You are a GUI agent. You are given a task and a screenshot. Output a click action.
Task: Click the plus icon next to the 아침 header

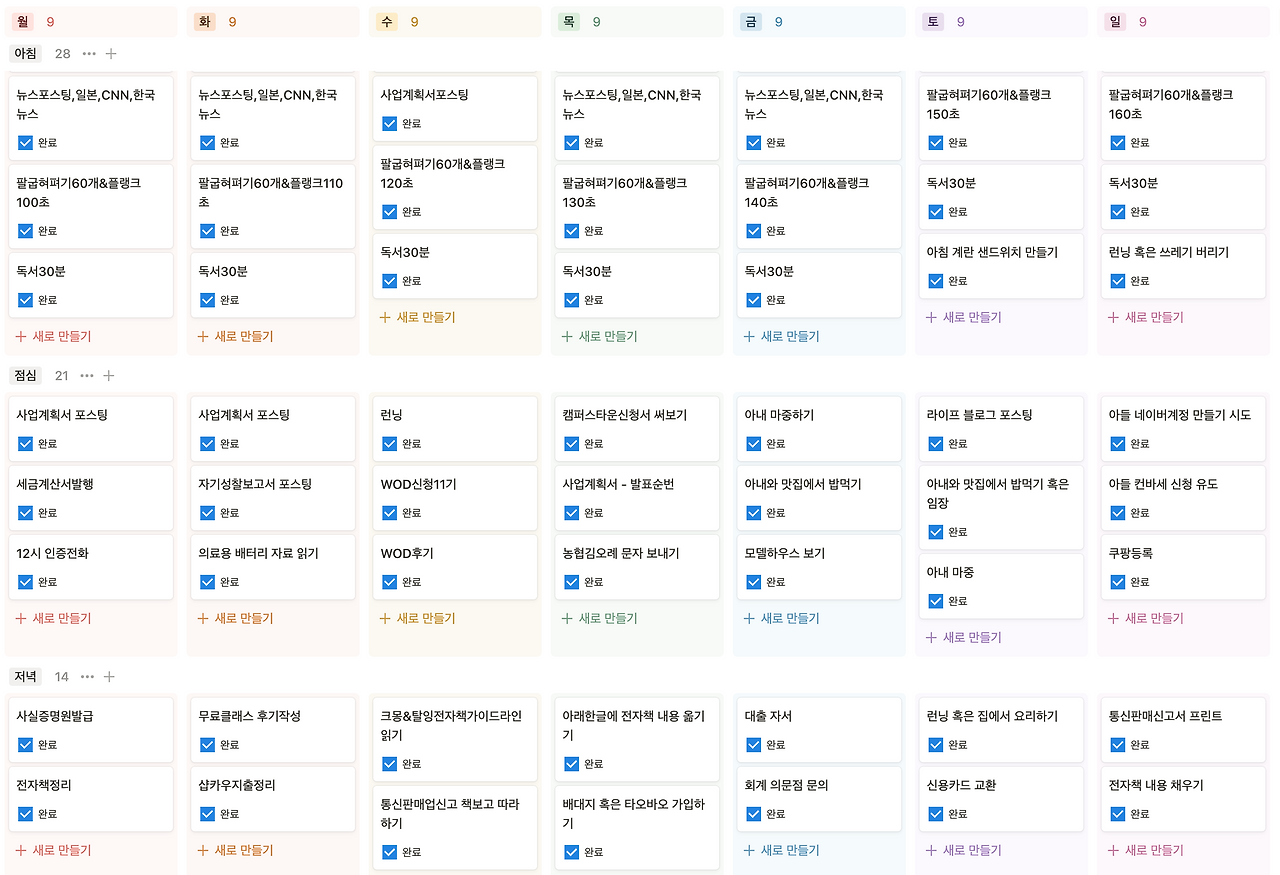tap(109, 53)
